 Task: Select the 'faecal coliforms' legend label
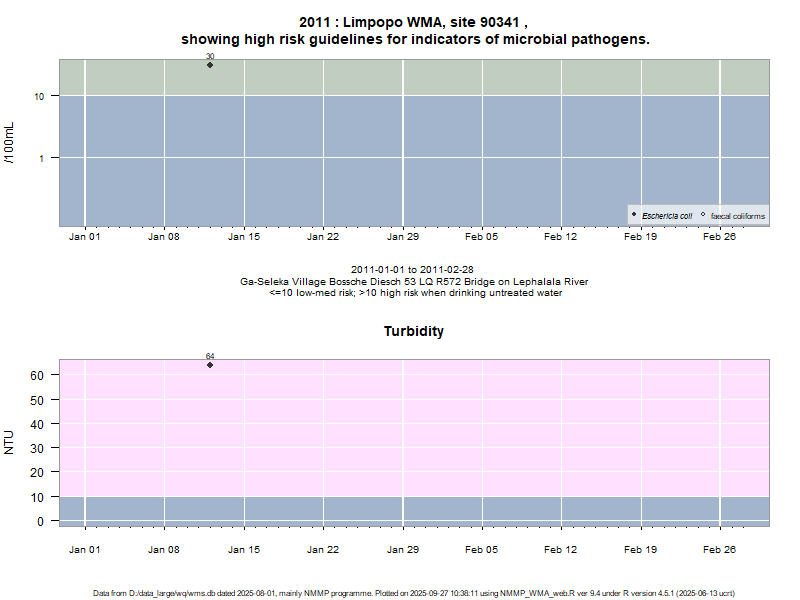(x=737, y=216)
